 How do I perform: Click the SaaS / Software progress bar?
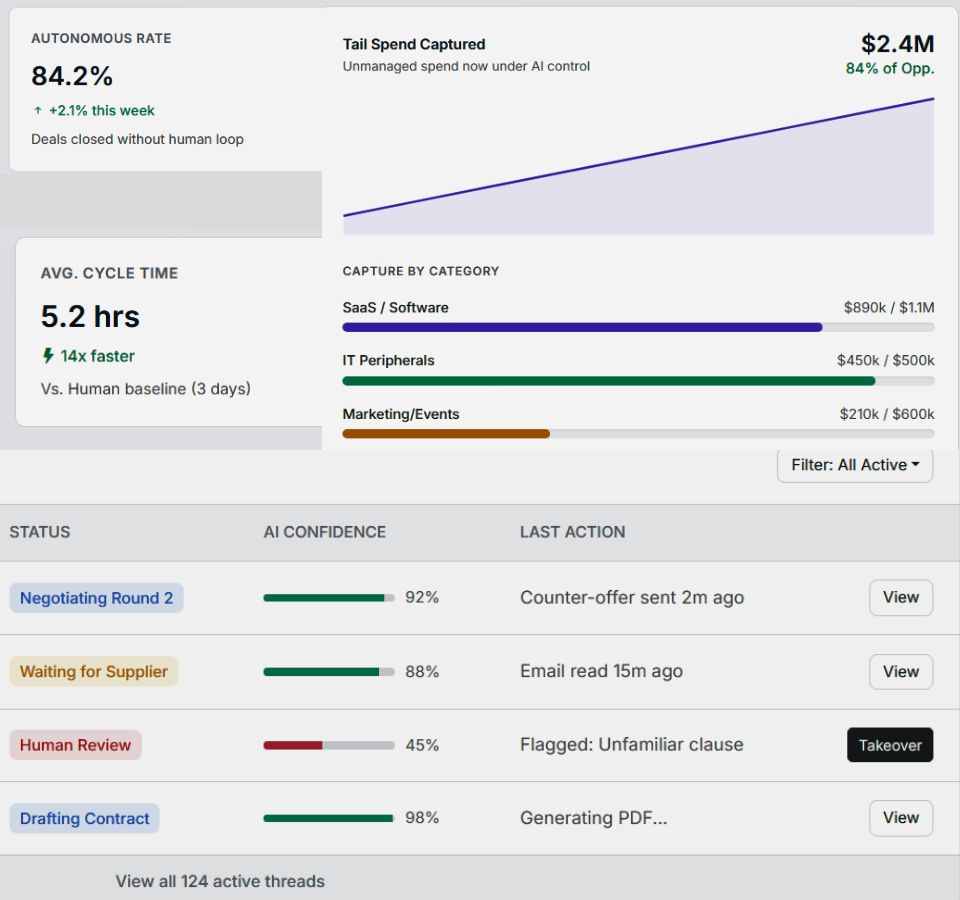[638, 327]
